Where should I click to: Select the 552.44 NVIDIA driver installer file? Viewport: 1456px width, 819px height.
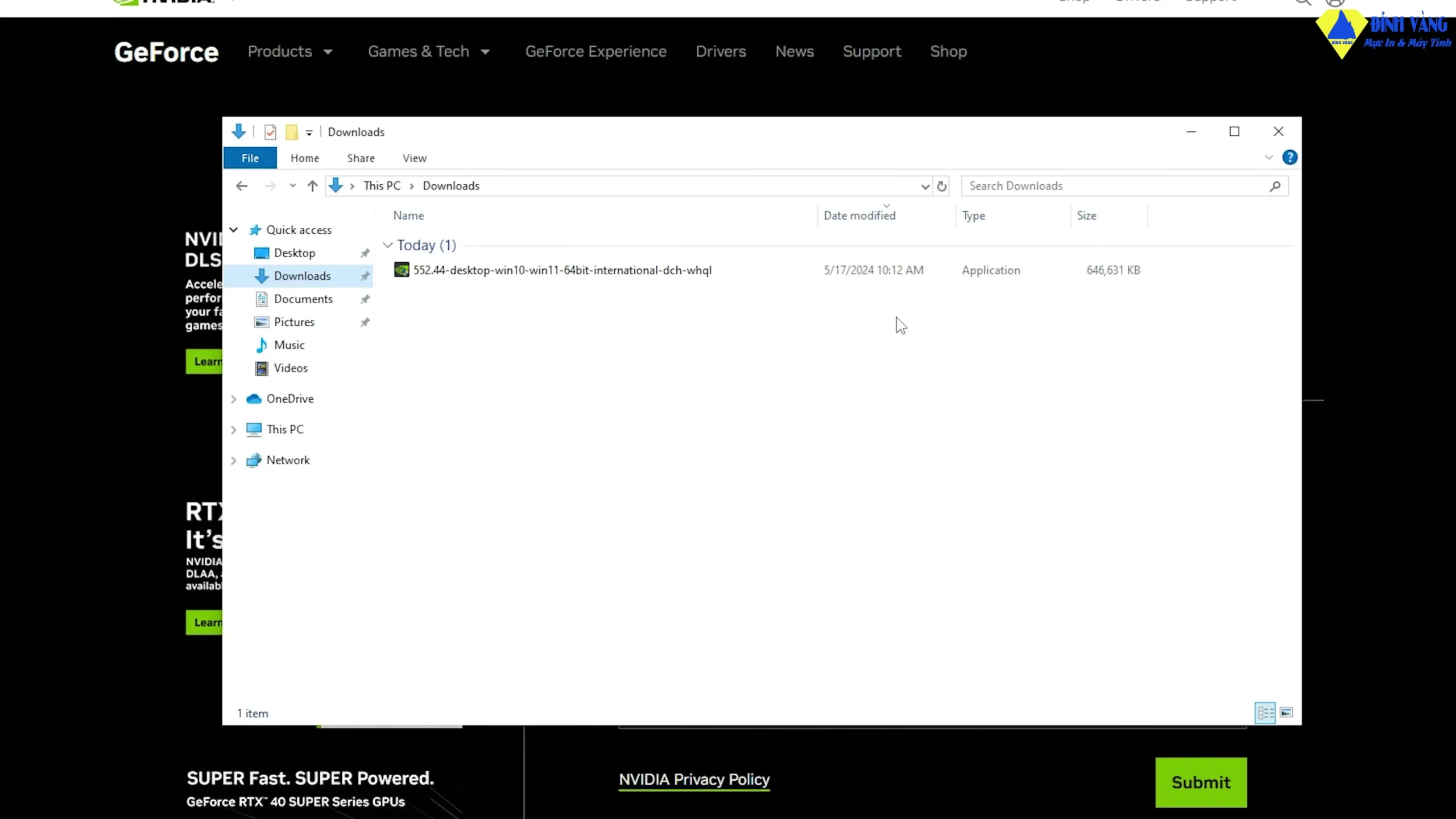coord(768,270)
